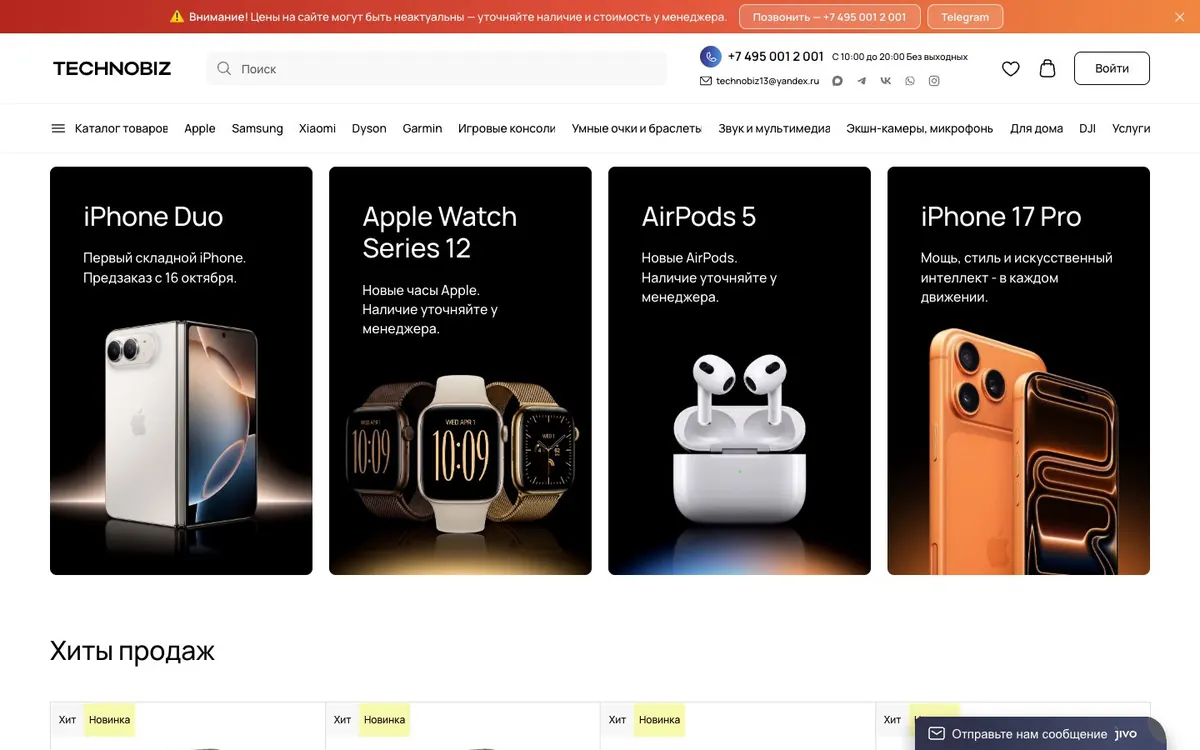This screenshot has width=1200, height=750.
Task: Open the Умные очки и браслеты menu item
Action: pyautogui.click(x=637, y=128)
